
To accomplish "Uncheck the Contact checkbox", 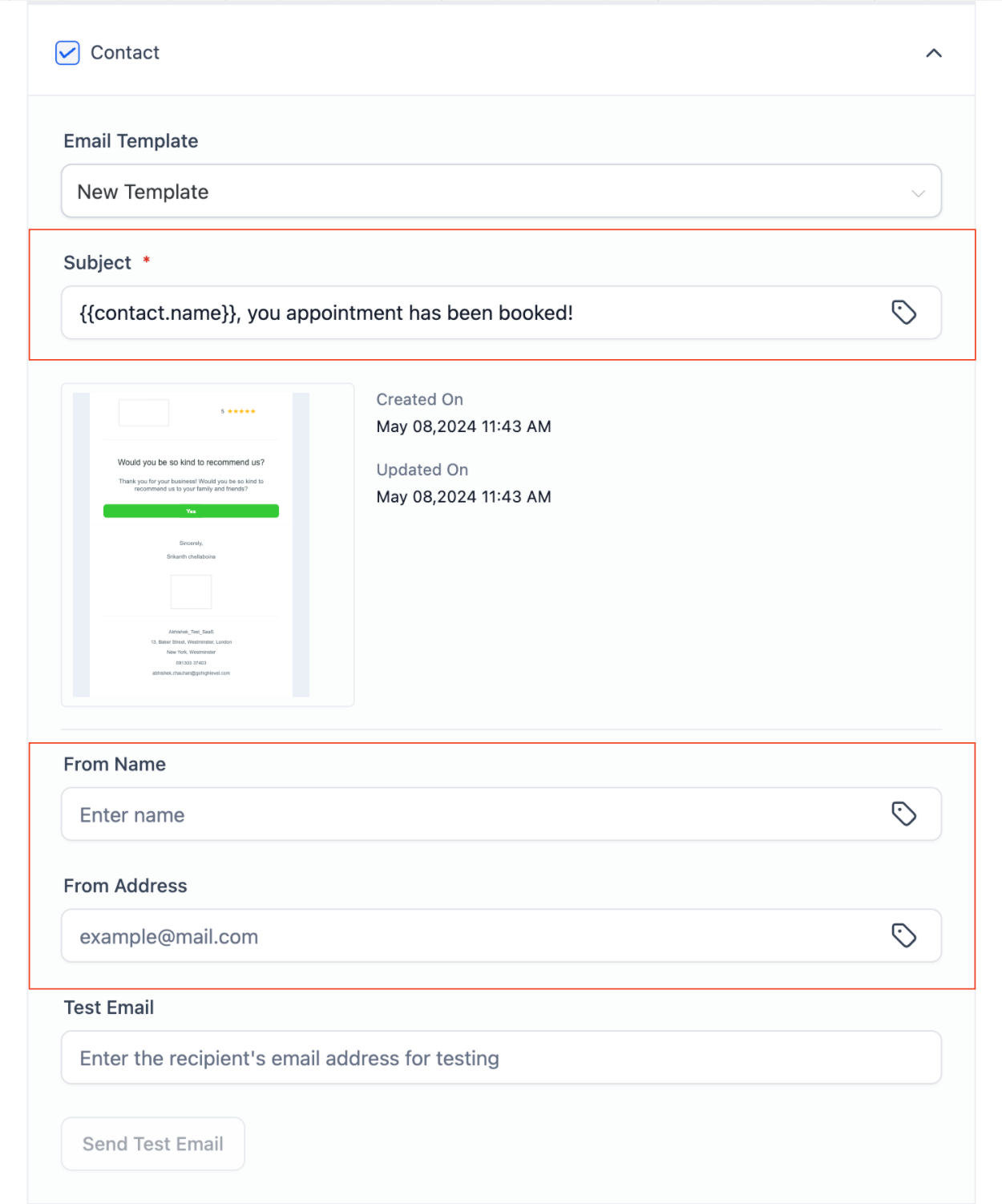I will 67,53.
